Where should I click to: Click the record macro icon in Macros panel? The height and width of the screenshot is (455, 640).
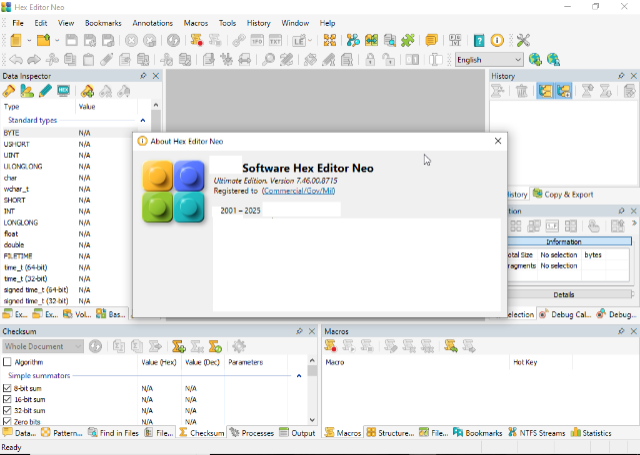pos(330,346)
